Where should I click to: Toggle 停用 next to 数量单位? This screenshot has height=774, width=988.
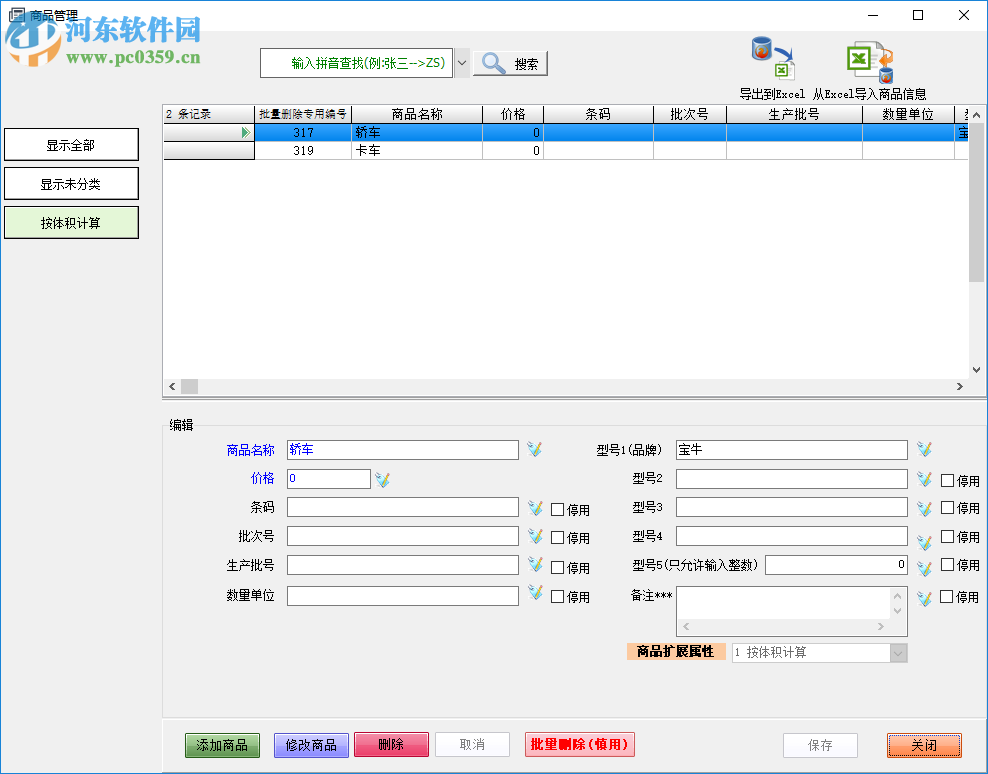click(x=557, y=594)
